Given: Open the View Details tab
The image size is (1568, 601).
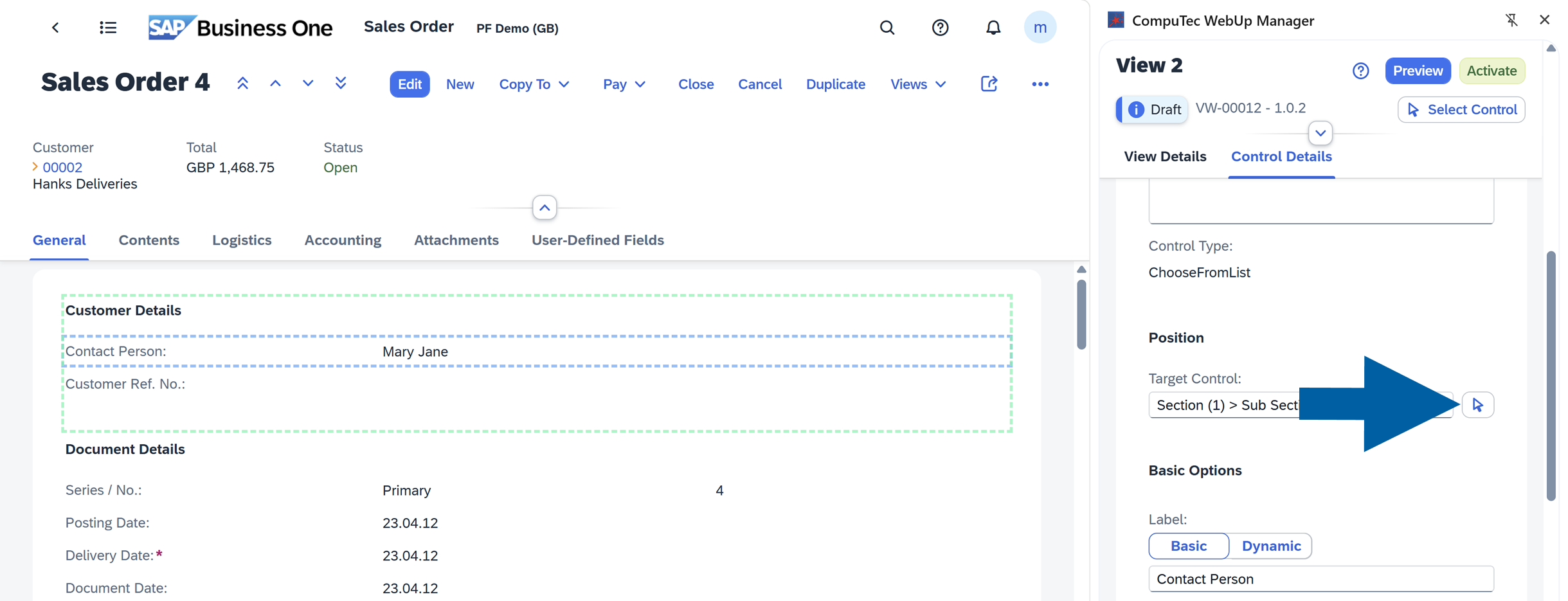Looking at the screenshot, I should coord(1164,156).
